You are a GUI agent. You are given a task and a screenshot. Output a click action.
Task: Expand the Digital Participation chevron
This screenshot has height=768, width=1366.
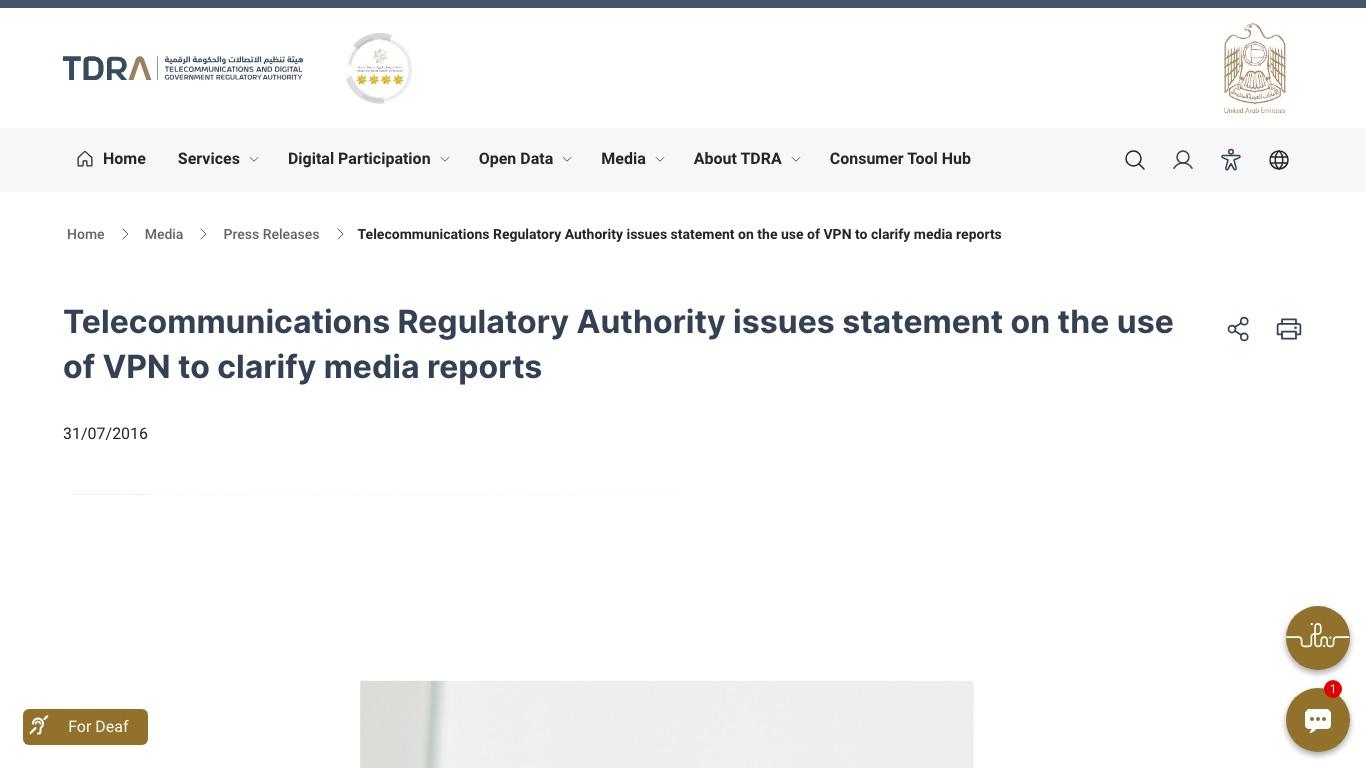tap(444, 160)
